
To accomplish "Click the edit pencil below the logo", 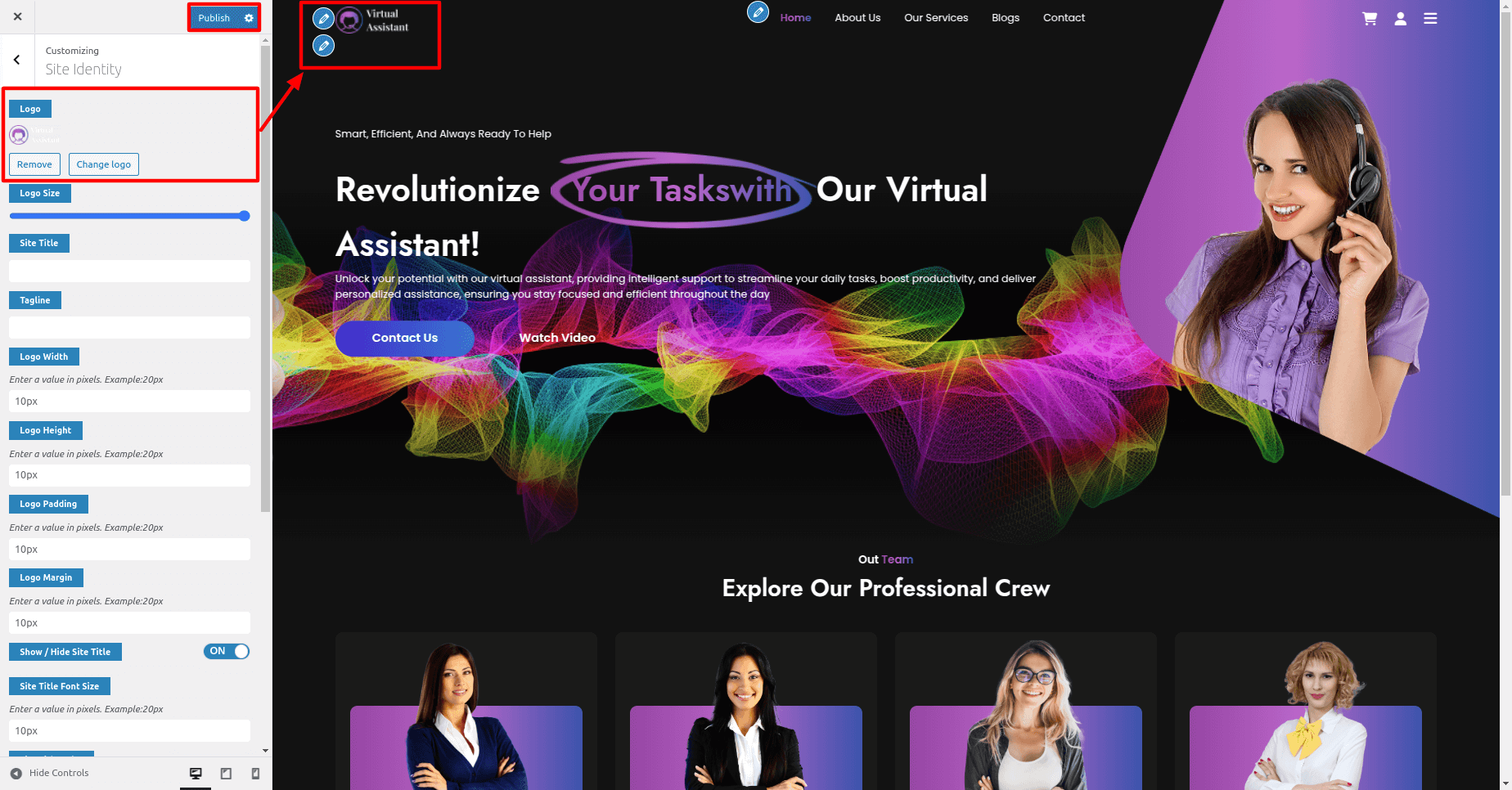I will tap(324, 46).
